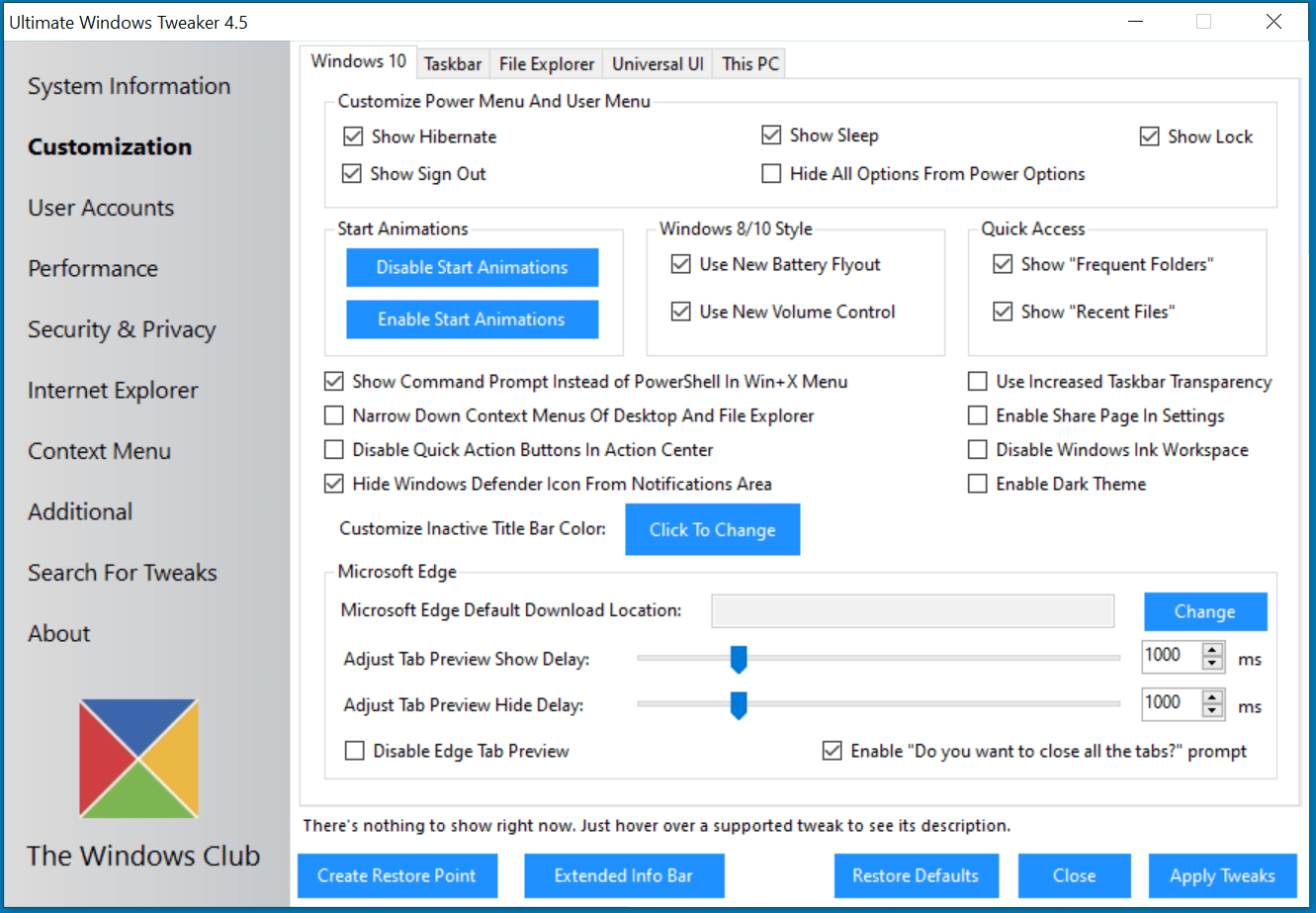Click Restore Defaults button
Screen dimensions: 1316x913
(916, 875)
